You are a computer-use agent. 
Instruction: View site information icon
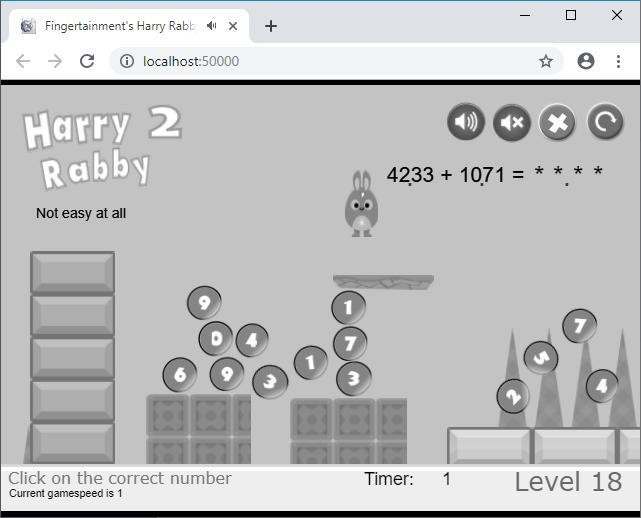(127, 61)
